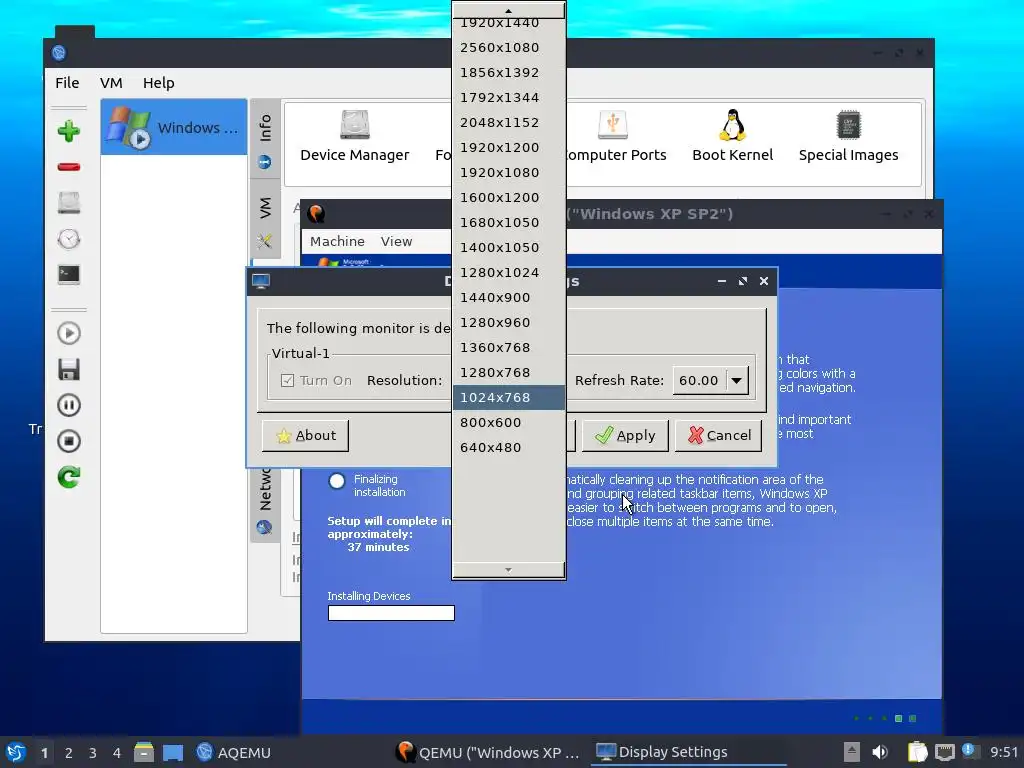The width and height of the screenshot is (1024, 768).
Task: Open Computer Ports USB icon
Action: coord(614,136)
